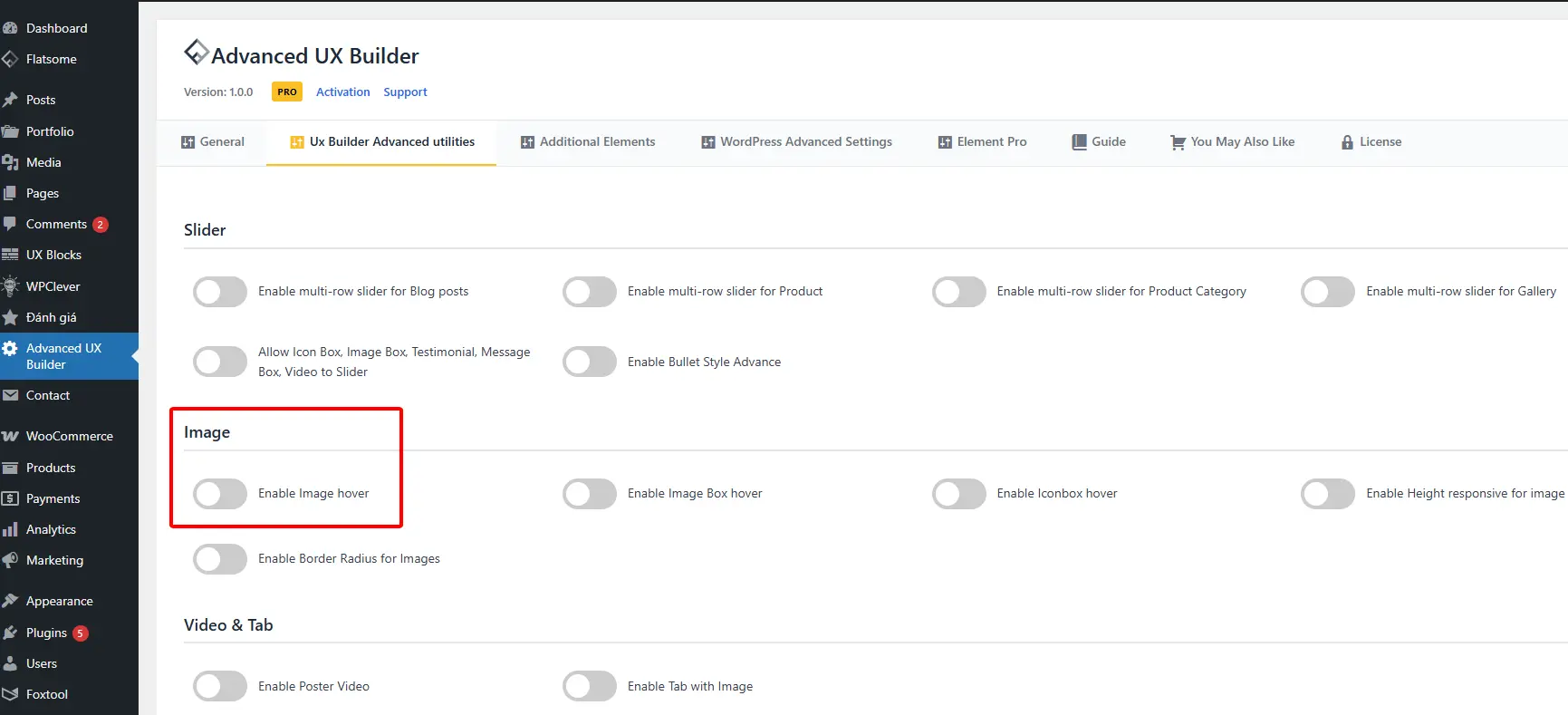Click the Advanced UX Builder logo icon

pyautogui.click(x=196, y=53)
